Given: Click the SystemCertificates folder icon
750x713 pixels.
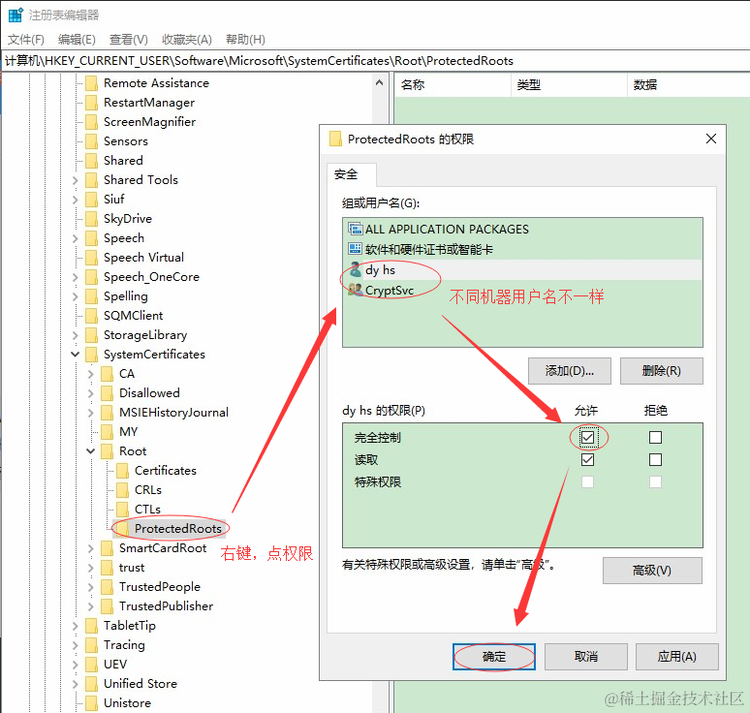Looking at the screenshot, I should [91, 354].
